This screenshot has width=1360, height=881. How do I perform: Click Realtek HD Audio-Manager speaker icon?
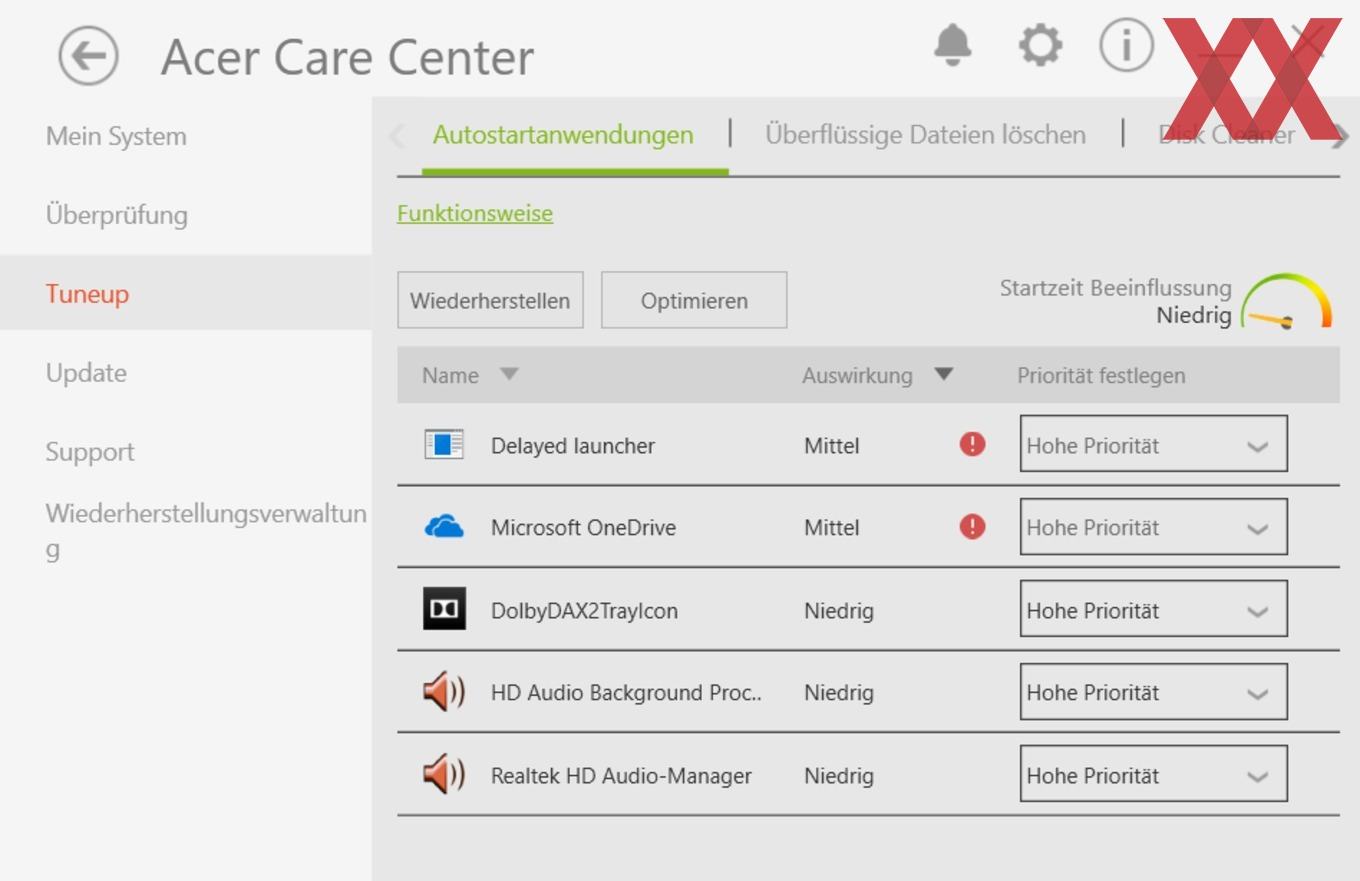(444, 775)
